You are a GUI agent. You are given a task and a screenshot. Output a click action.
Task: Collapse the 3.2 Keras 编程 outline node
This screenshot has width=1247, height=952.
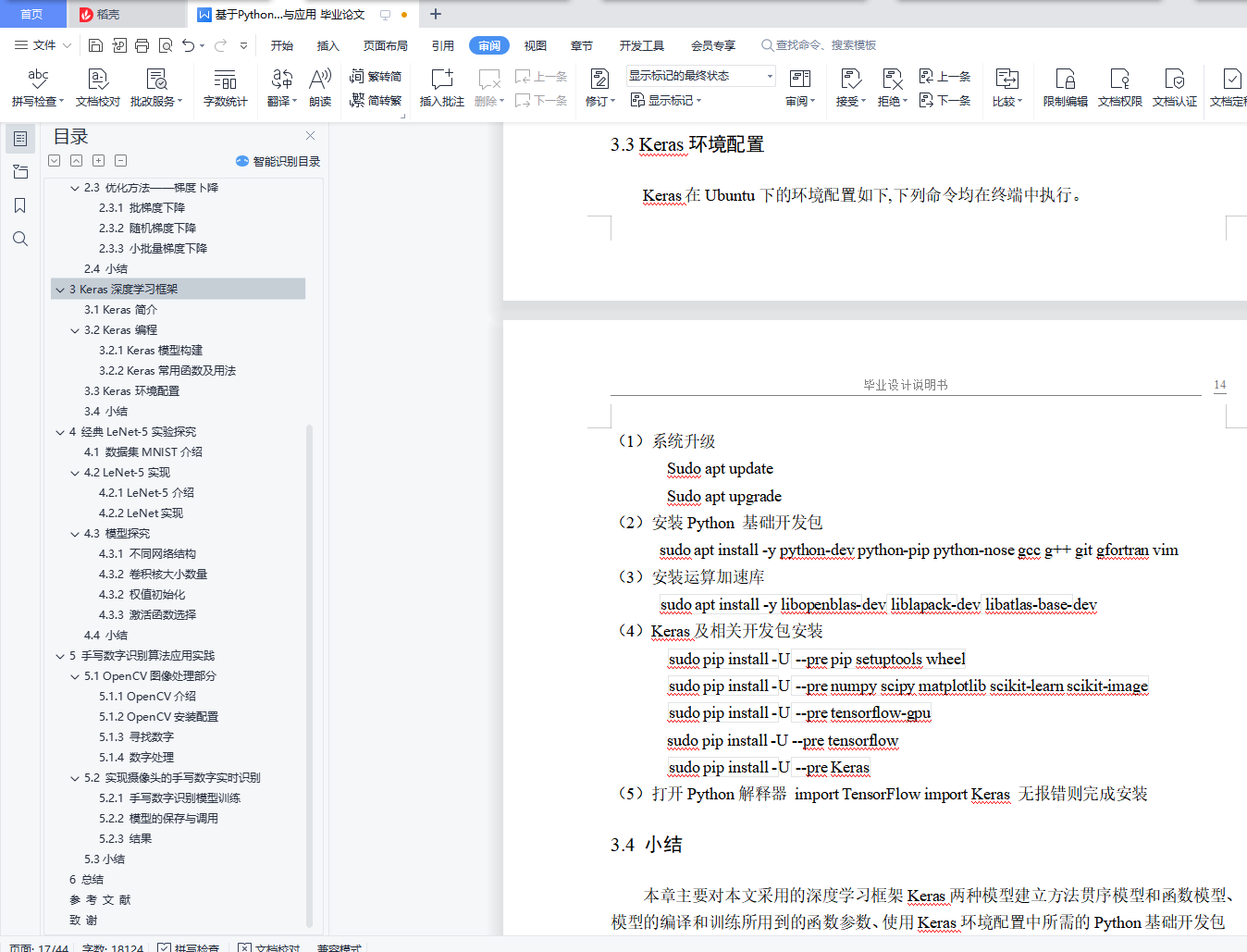75,330
